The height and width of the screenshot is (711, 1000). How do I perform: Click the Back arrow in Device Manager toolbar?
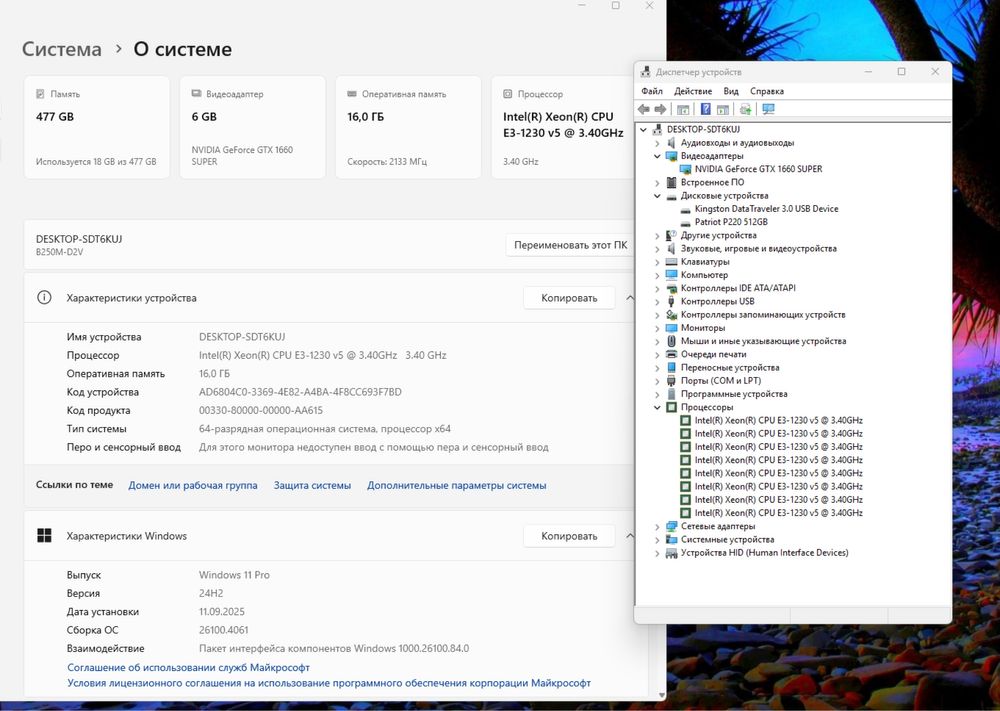(x=643, y=109)
